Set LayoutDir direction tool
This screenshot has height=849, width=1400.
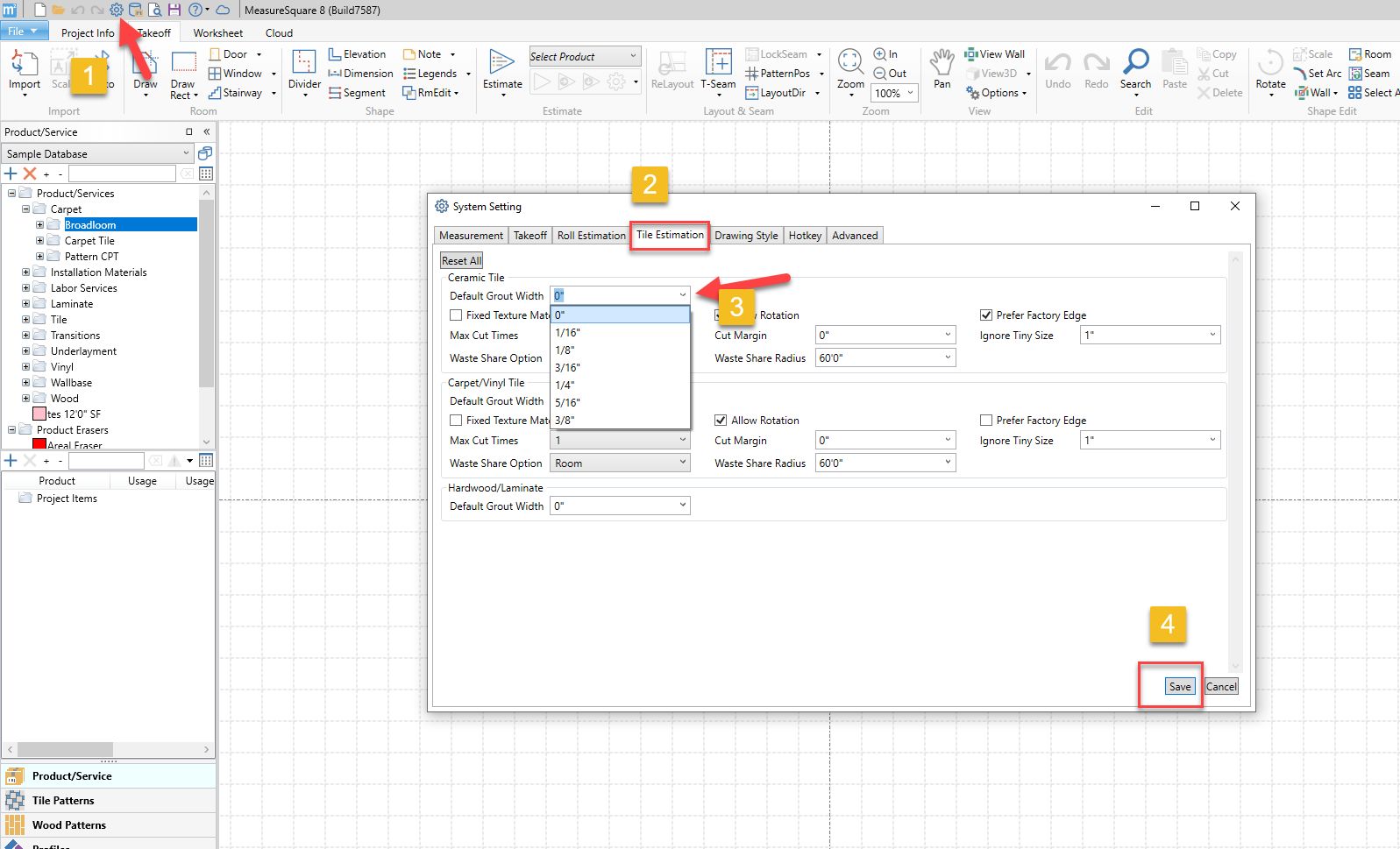tap(782, 93)
